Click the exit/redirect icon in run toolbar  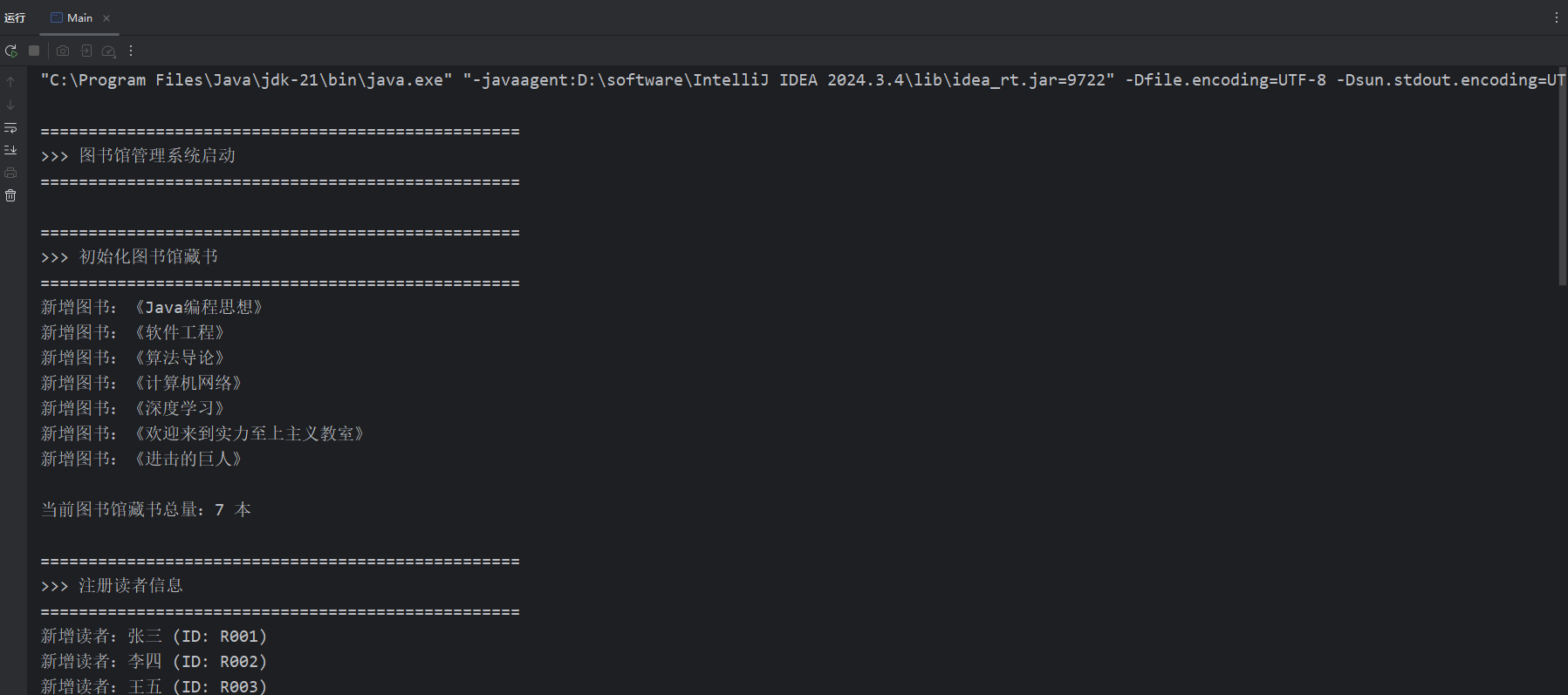pyautogui.click(x=86, y=51)
